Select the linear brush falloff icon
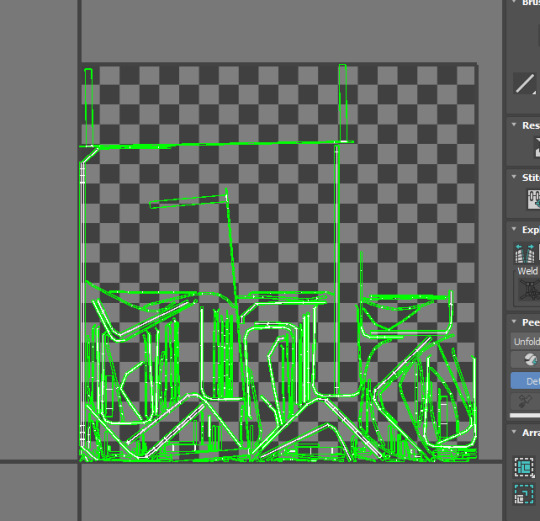The width and height of the screenshot is (540, 521). pyautogui.click(x=525, y=83)
